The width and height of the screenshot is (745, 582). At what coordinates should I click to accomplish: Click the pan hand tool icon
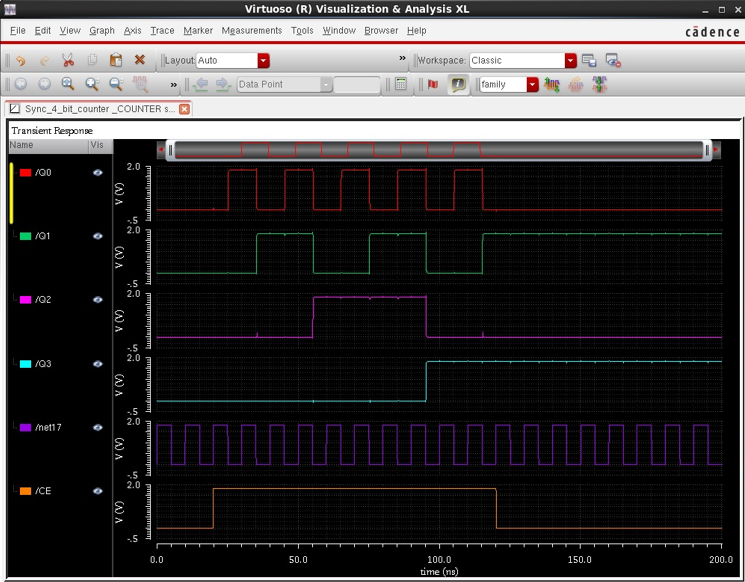140,84
